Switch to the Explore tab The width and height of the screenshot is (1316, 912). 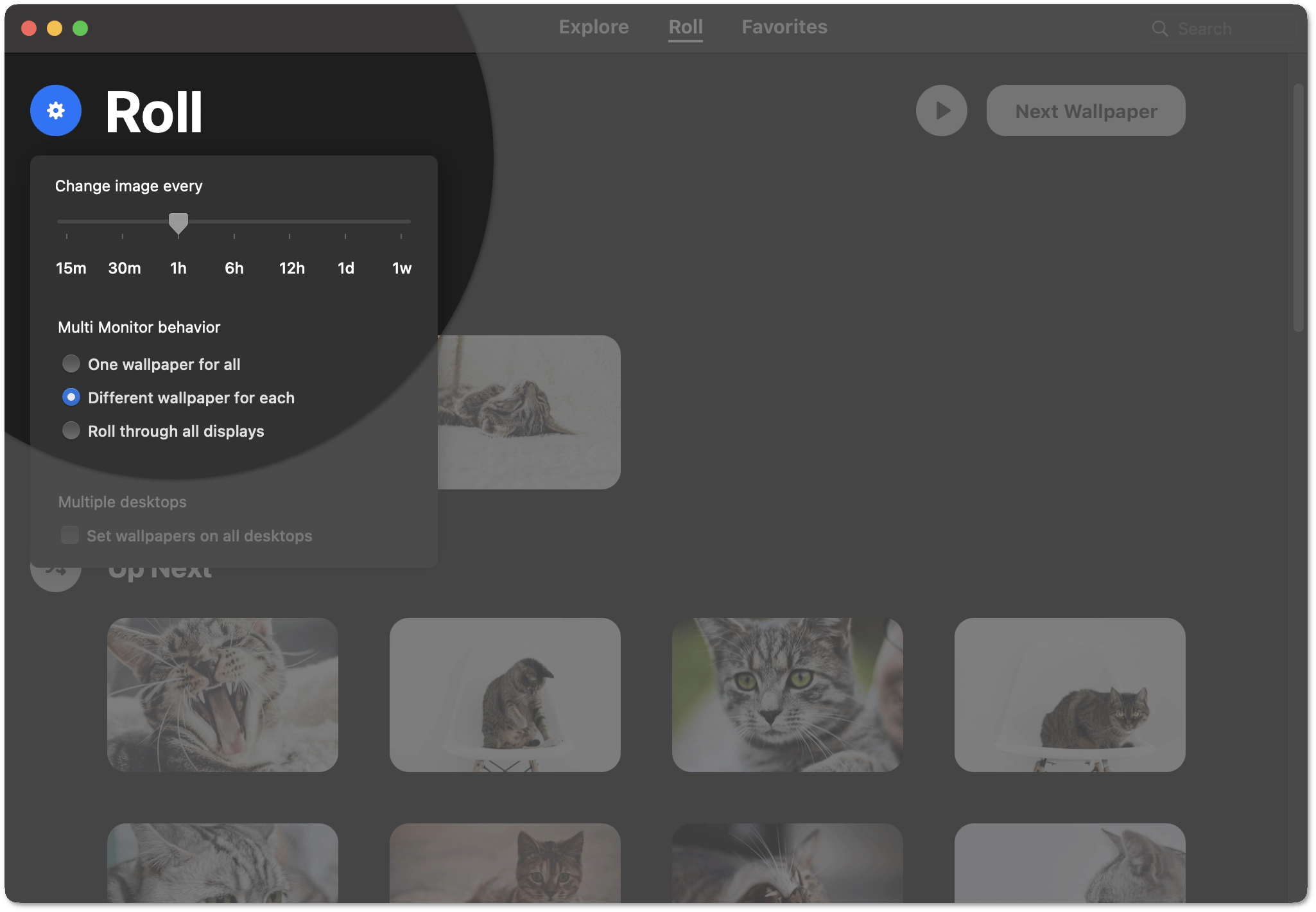pyautogui.click(x=594, y=27)
